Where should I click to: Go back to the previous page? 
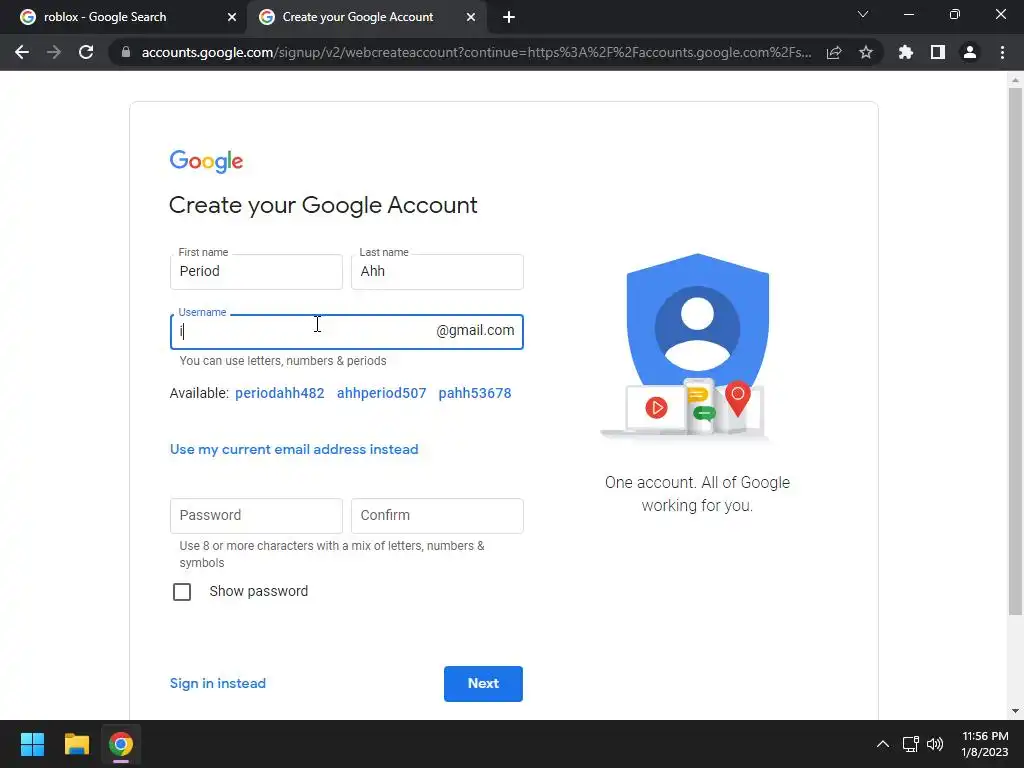(x=22, y=52)
